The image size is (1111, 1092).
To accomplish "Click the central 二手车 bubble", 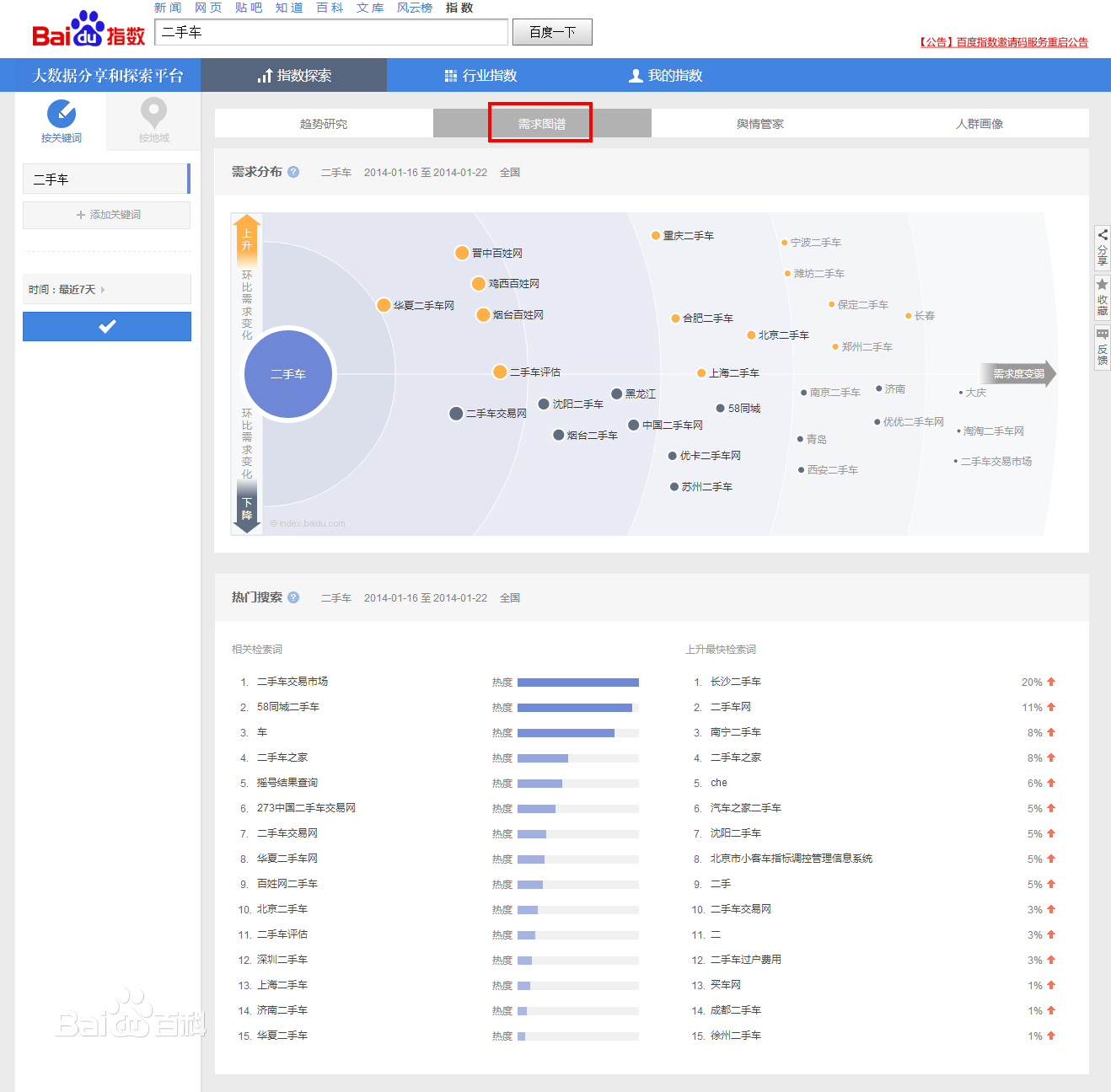I will tap(288, 374).
